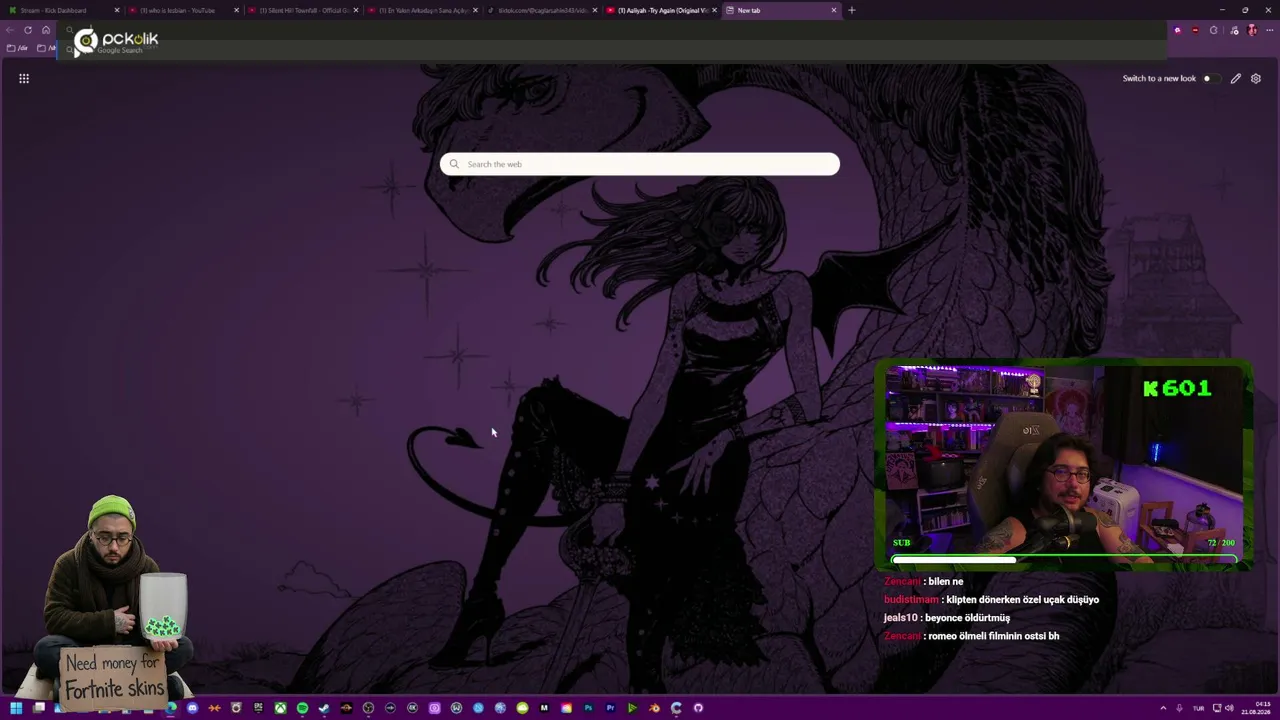Open the apps grid on new tab page
1280x720 pixels.
24,78
